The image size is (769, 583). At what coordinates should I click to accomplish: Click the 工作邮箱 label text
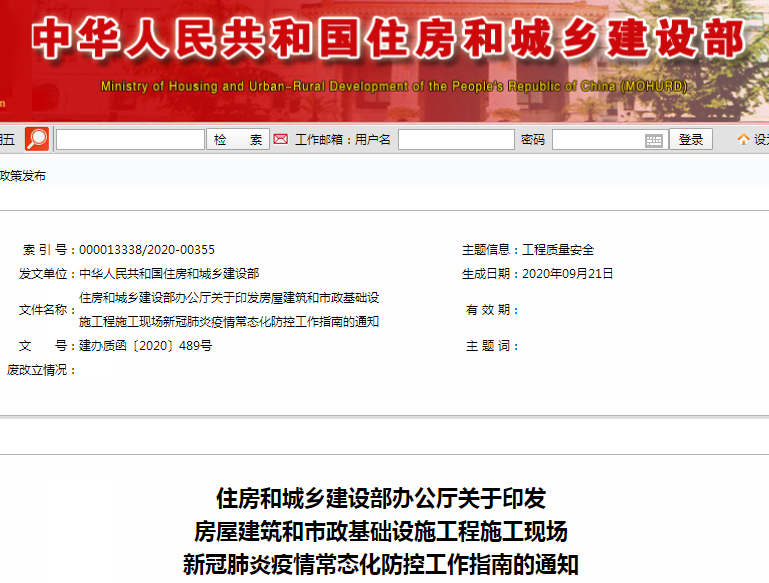[319, 140]
